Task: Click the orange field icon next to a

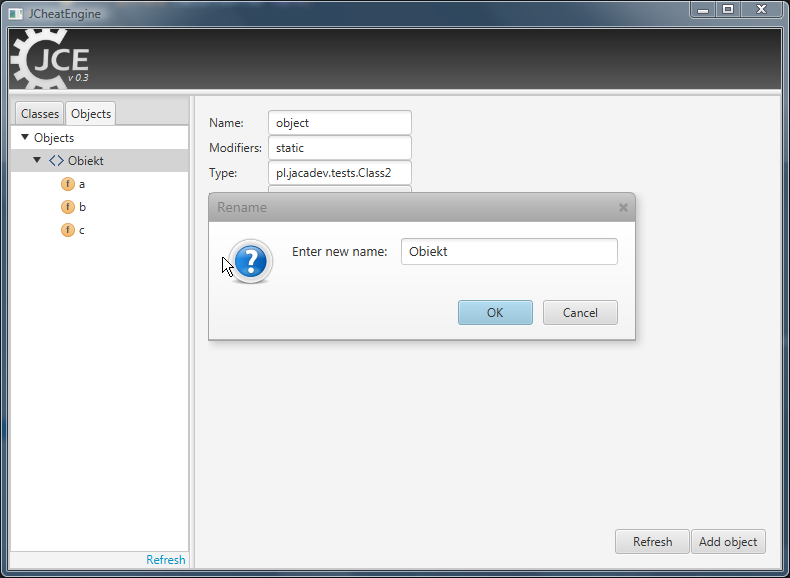Action: [68, 184]
